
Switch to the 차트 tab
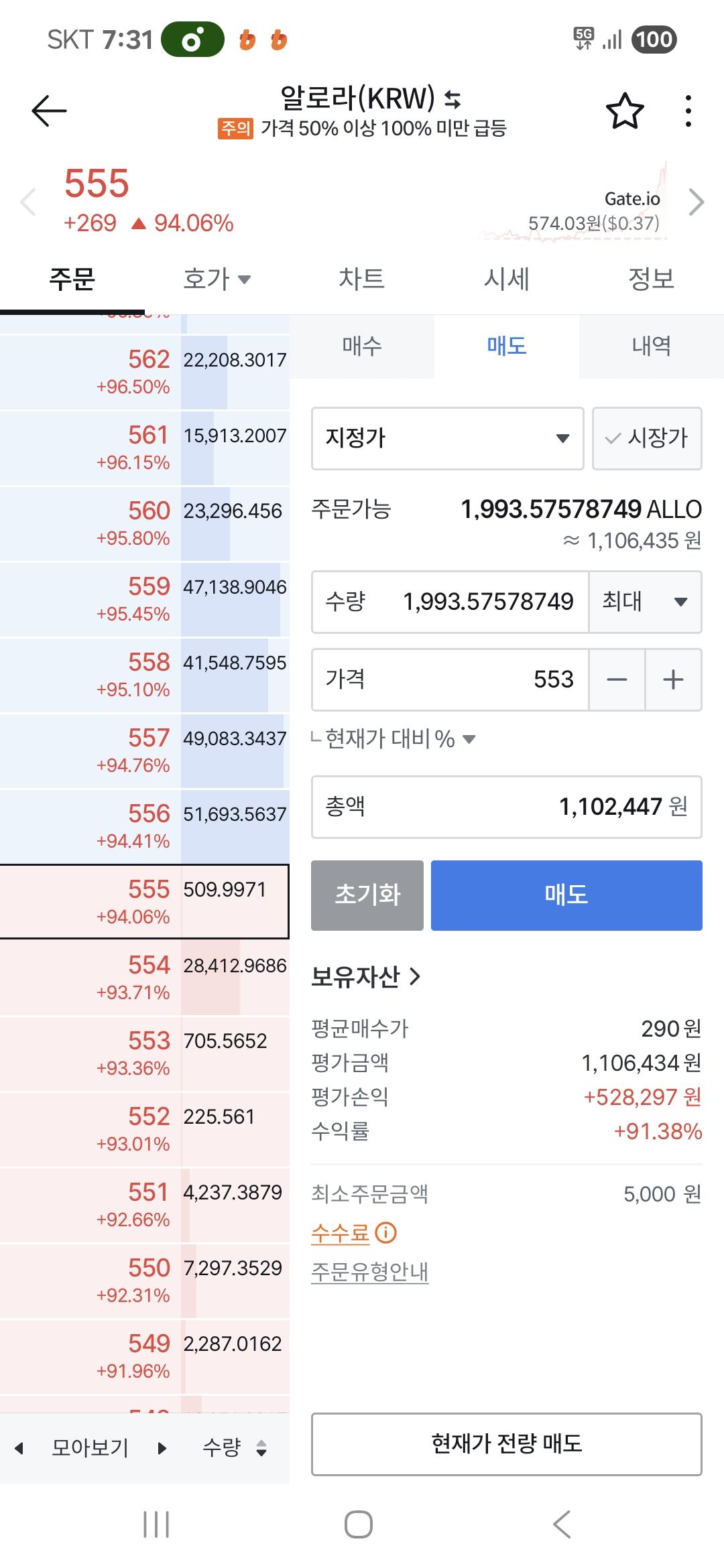(x=362, y=279)
